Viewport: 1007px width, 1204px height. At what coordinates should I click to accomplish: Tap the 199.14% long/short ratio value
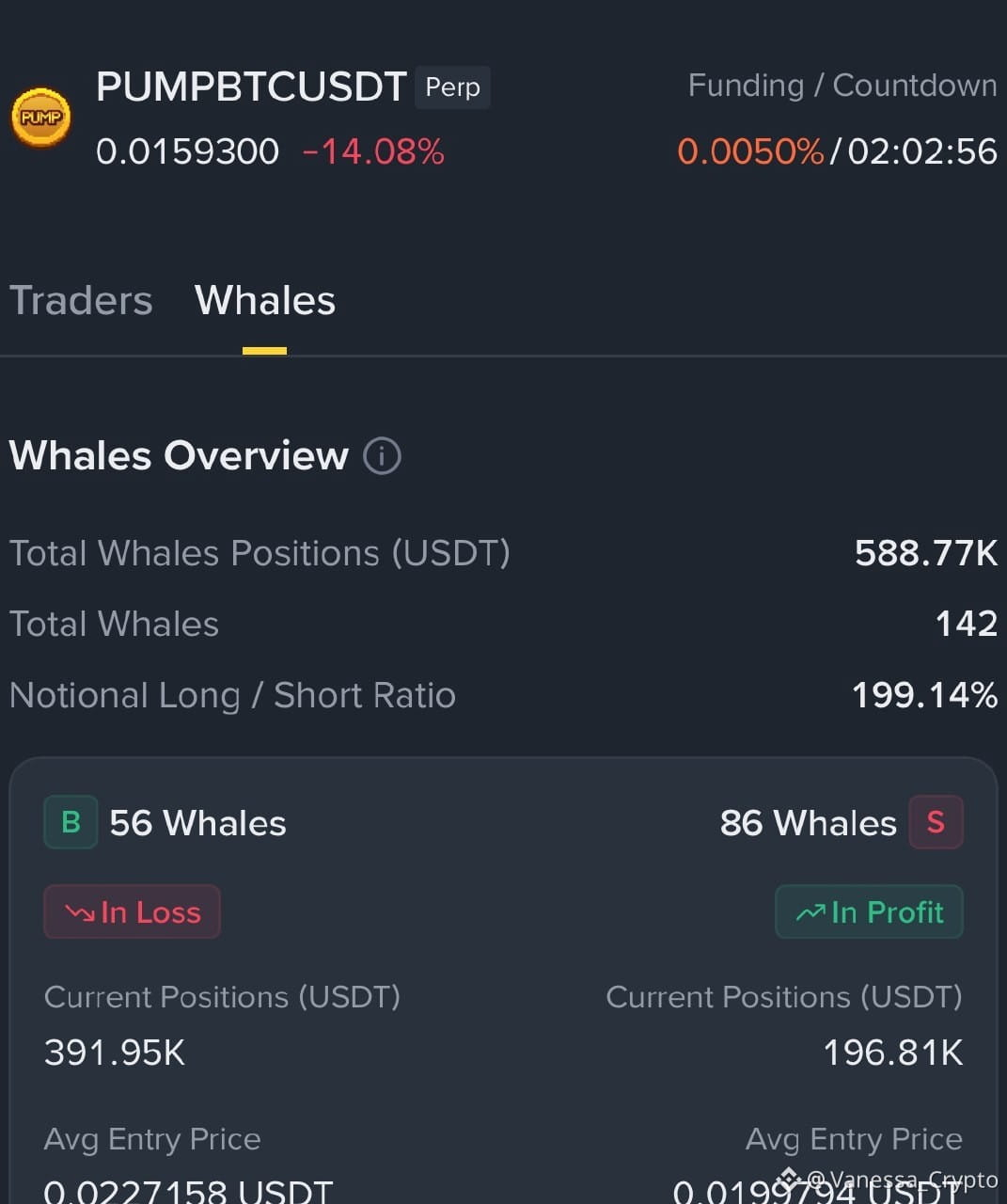924,695
